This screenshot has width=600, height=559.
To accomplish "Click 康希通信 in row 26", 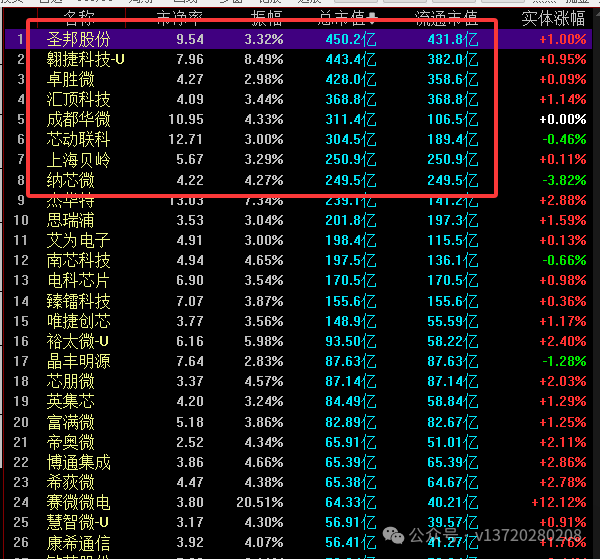I will pos(78,542).
